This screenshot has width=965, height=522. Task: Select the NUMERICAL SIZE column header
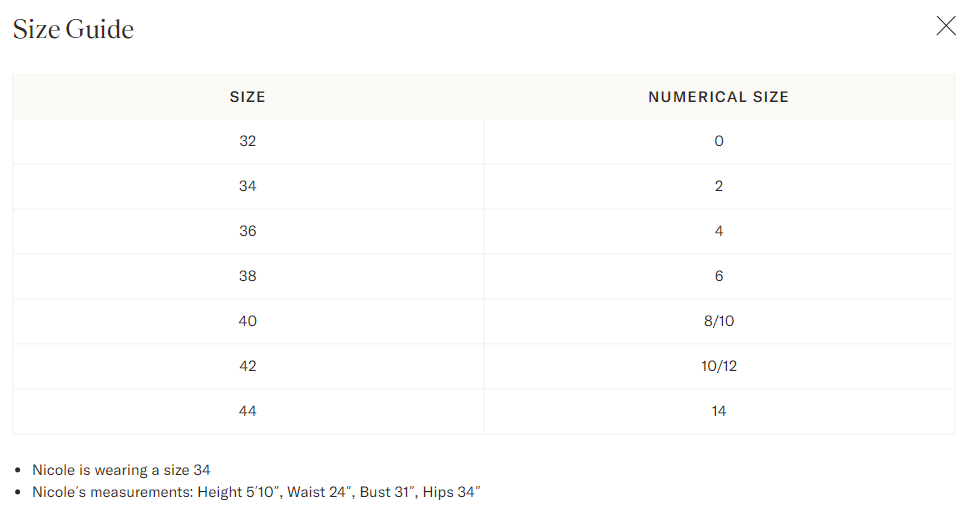point(719,97)
